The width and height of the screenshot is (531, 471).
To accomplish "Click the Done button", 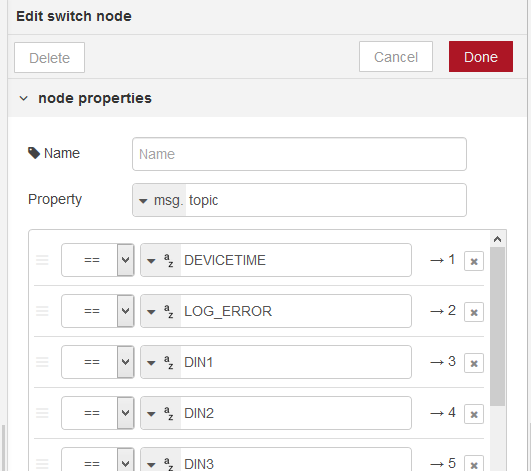I will click(x=481, y=57).
